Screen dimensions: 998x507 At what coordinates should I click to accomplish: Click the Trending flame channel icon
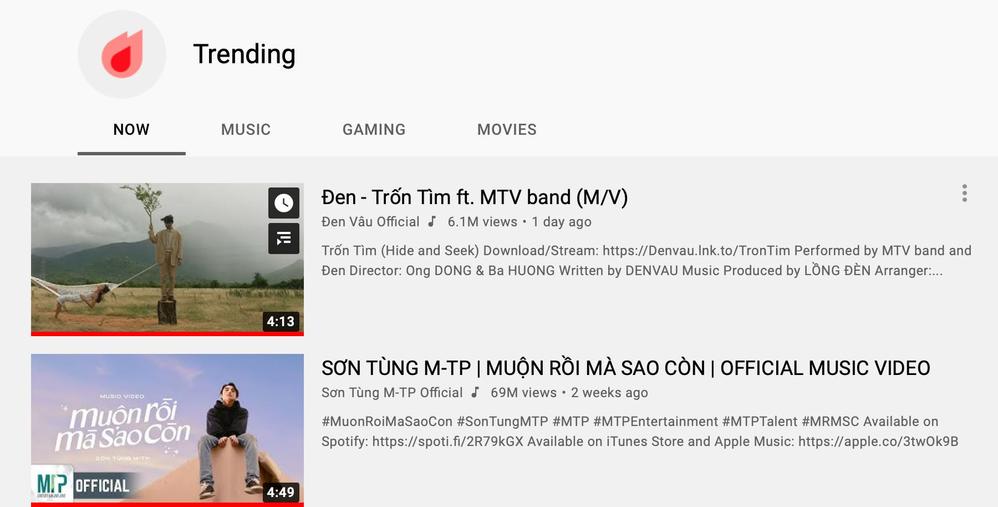pos(122,54)
